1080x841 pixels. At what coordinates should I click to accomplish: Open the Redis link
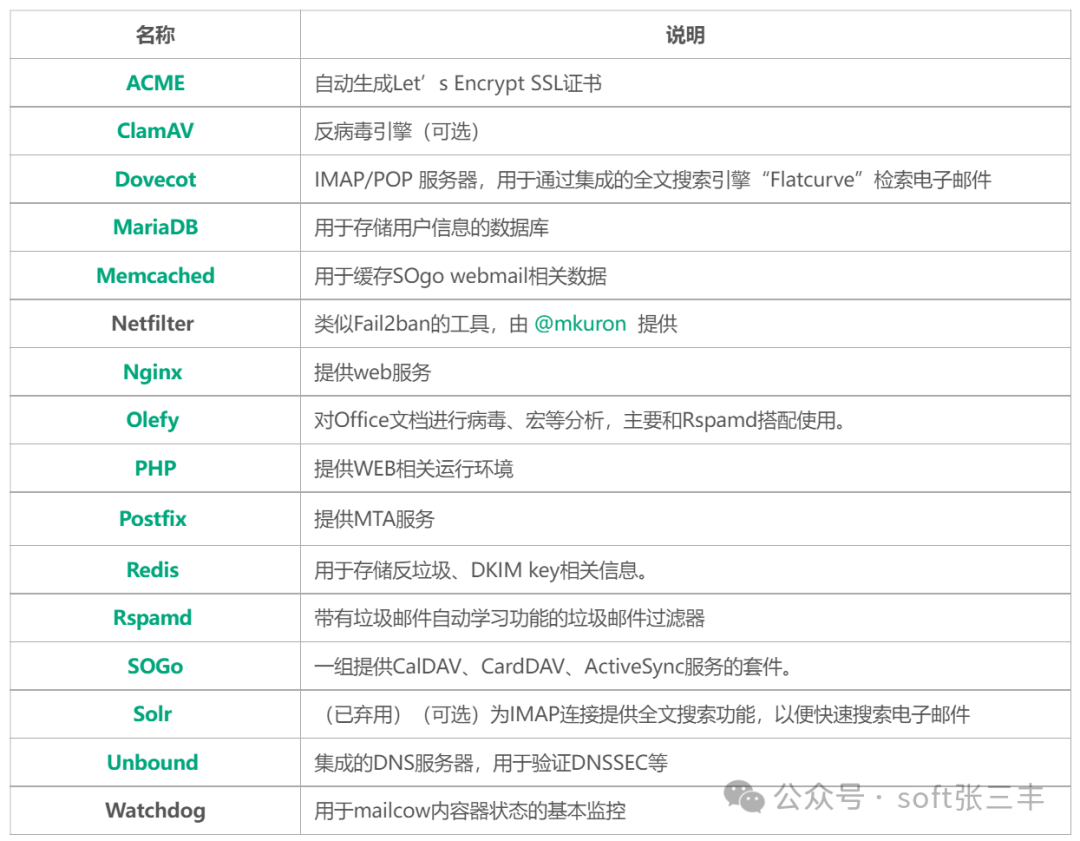coord(152,570)
